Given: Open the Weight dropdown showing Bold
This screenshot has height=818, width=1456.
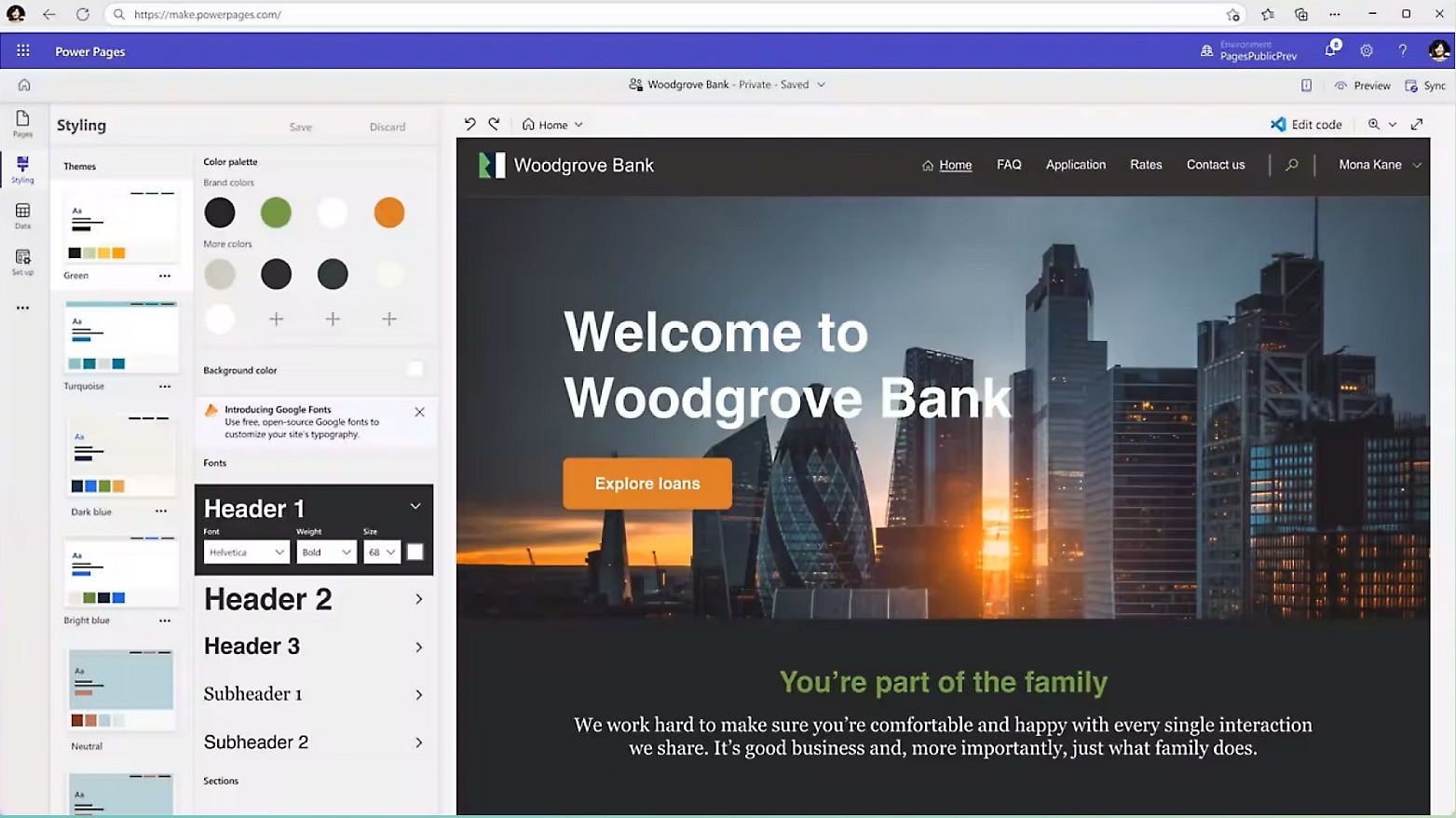Looking at the screenshot, I should 326,552.
